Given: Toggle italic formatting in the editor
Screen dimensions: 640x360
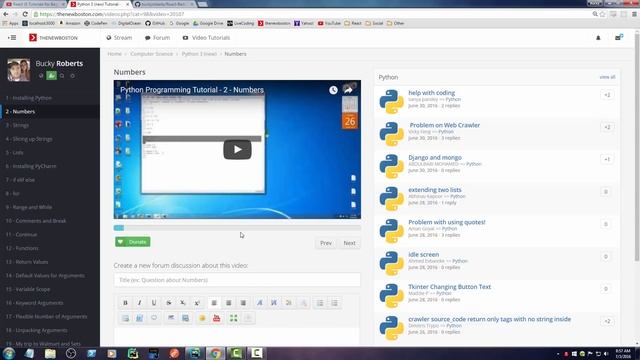Looking at the screenshot, I should click(x=140, y=303).
